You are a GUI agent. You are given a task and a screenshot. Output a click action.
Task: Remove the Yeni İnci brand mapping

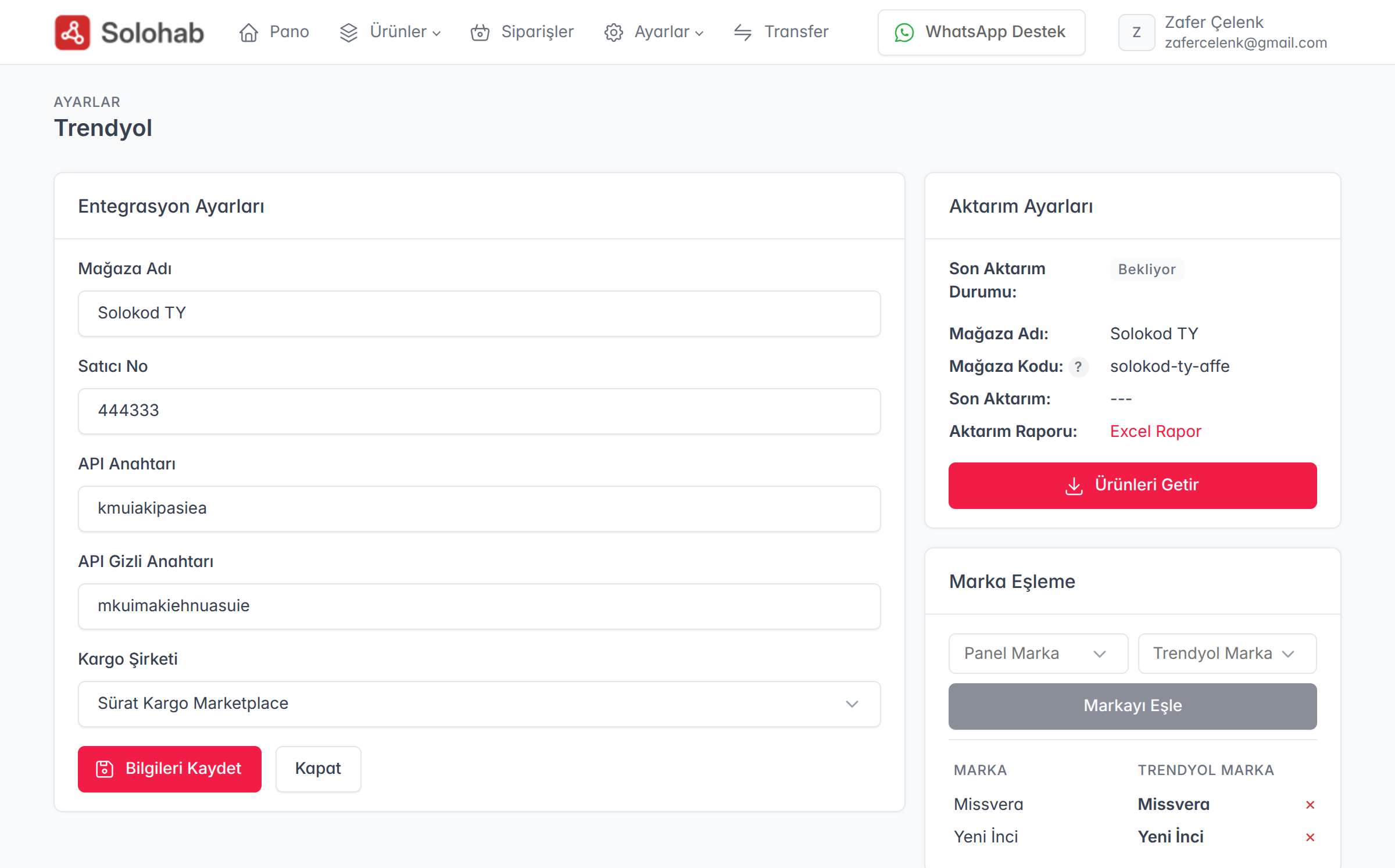(1310, 837)
